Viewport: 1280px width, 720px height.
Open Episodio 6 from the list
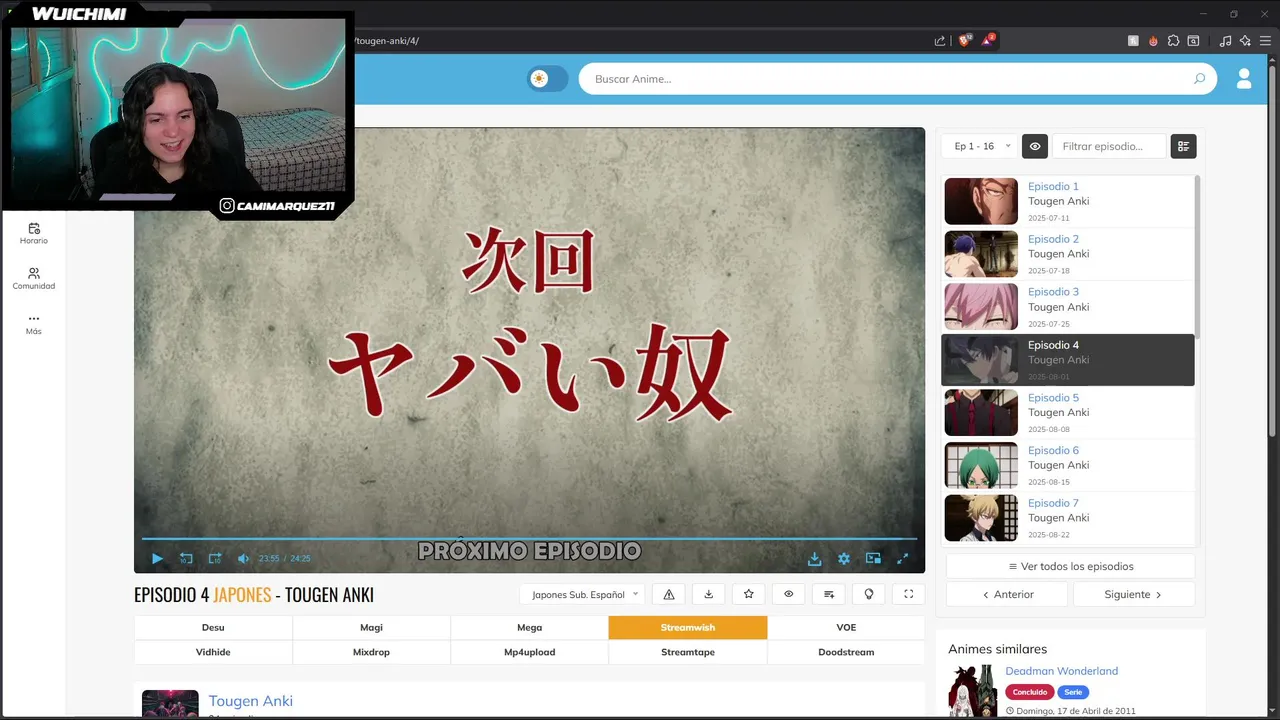(1067, 465)
